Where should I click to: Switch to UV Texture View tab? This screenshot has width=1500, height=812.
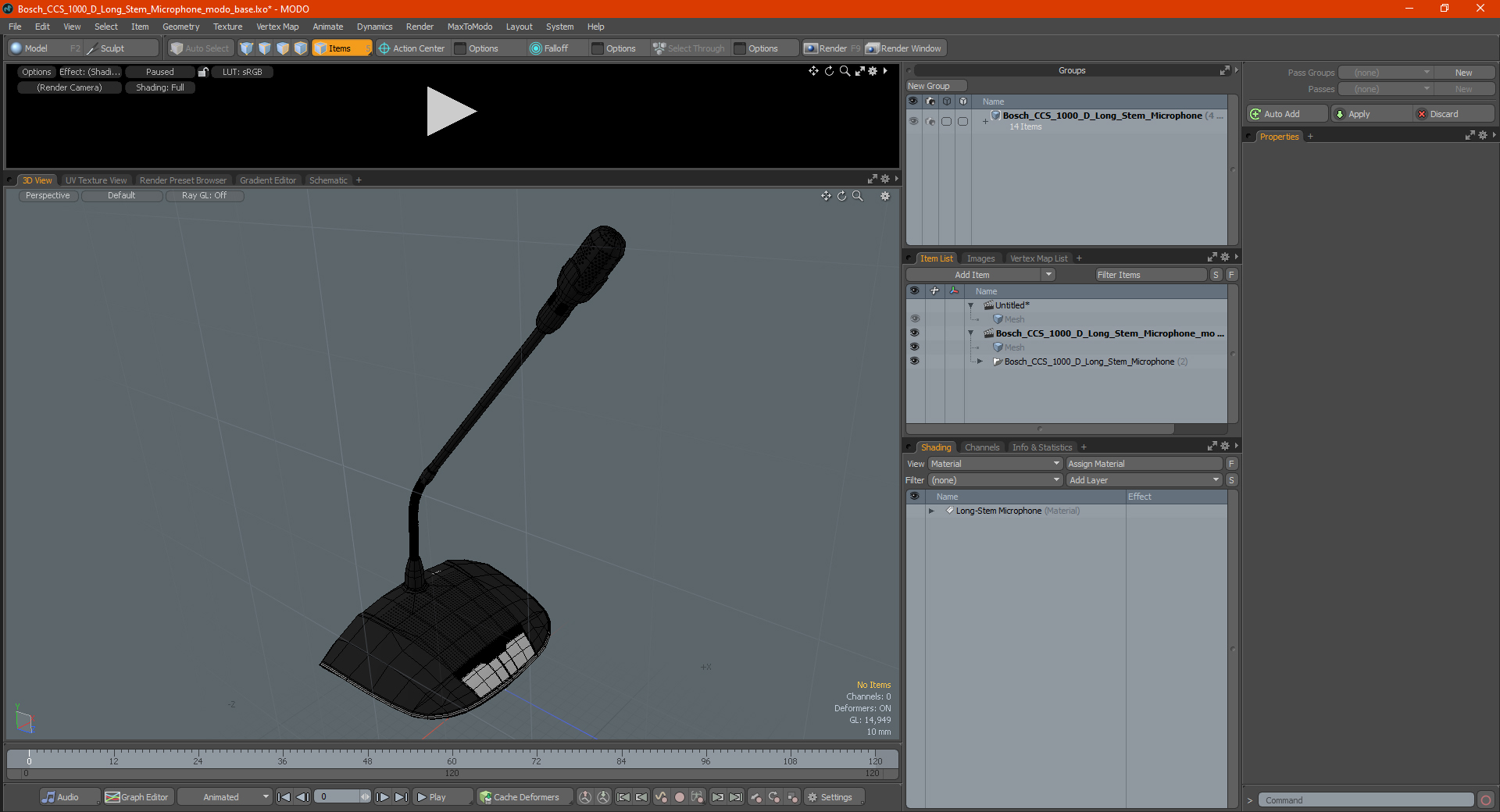[96, 180]
